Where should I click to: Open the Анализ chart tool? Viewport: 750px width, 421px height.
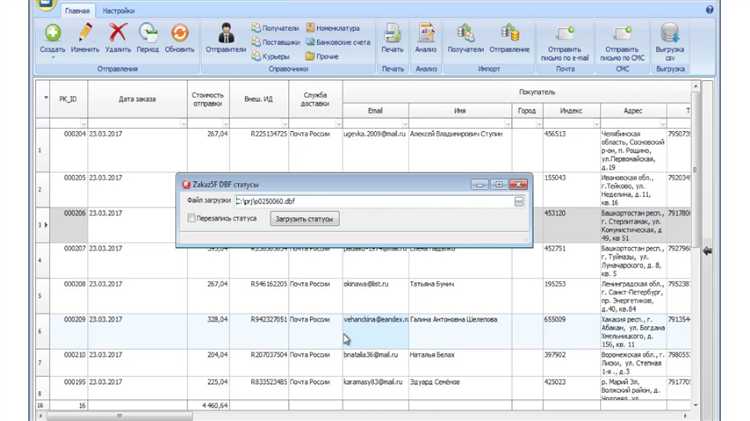tap(426, 35)
